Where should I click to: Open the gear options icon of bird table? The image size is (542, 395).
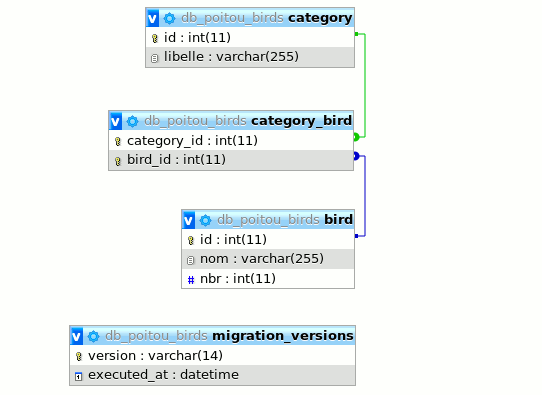(x=205, y=220)
